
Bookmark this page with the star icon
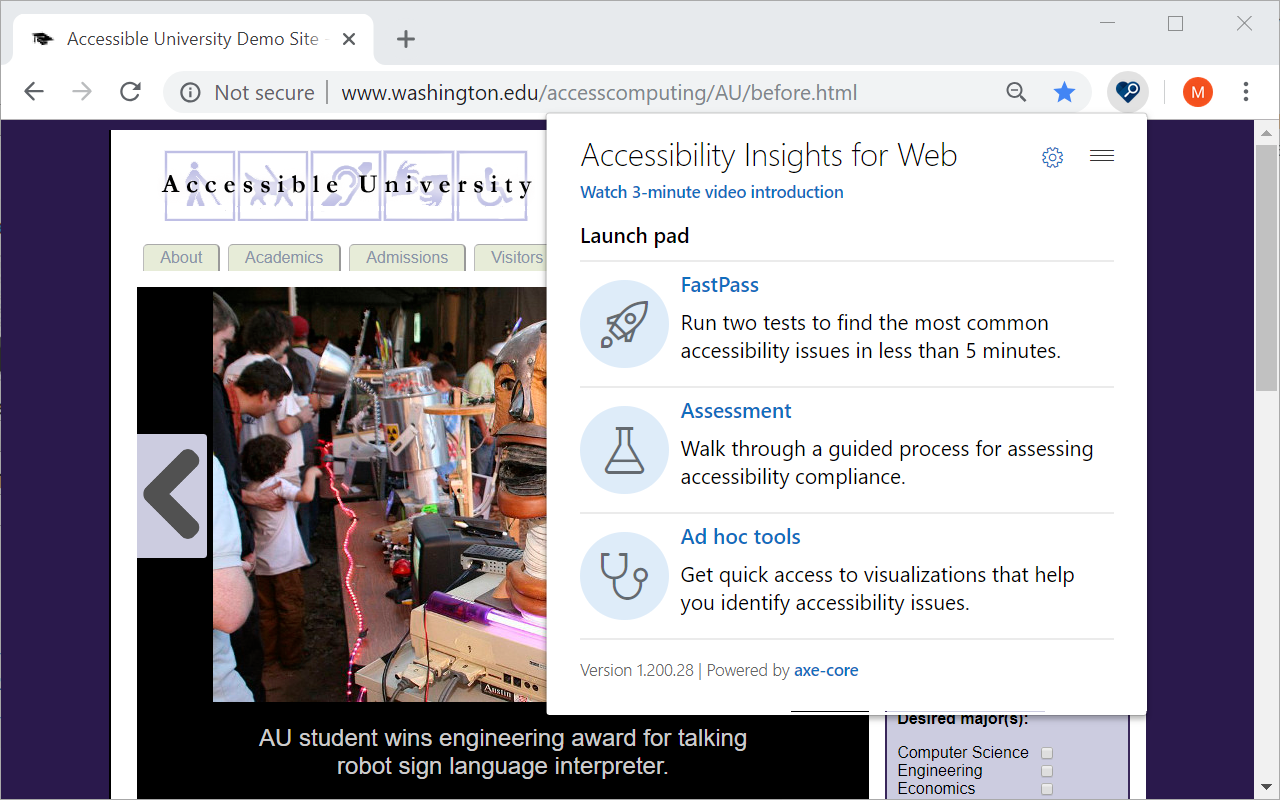point(1064,92)
